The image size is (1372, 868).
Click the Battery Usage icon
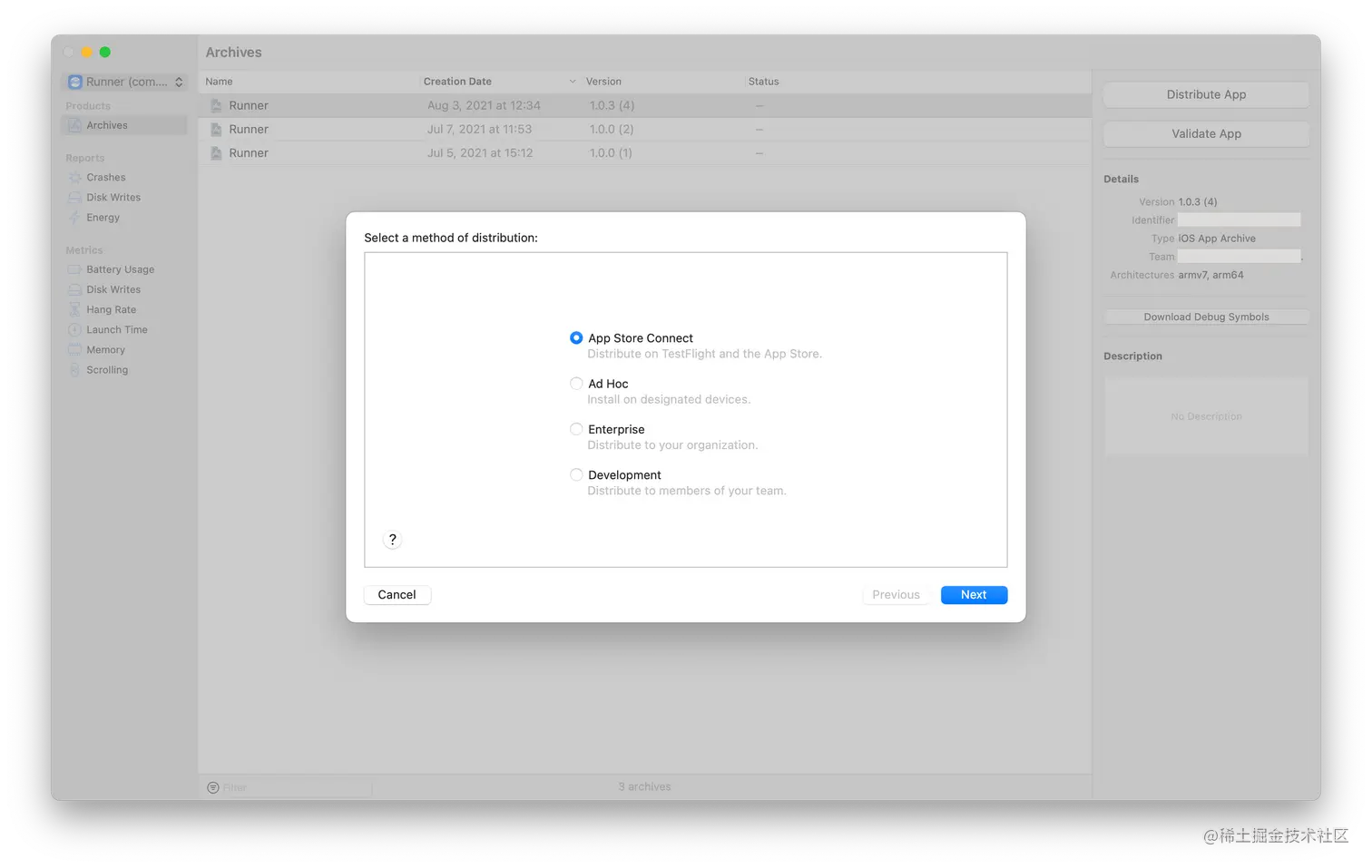(x=74, y=269)
